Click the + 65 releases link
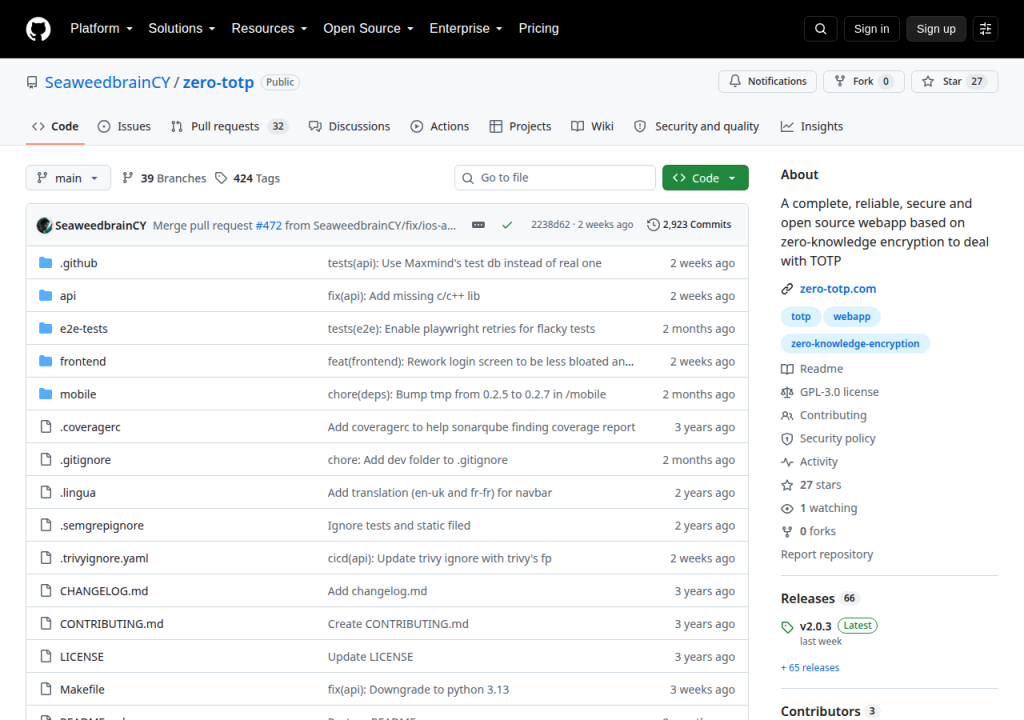The image size is (1024, 720). [810, 668]
